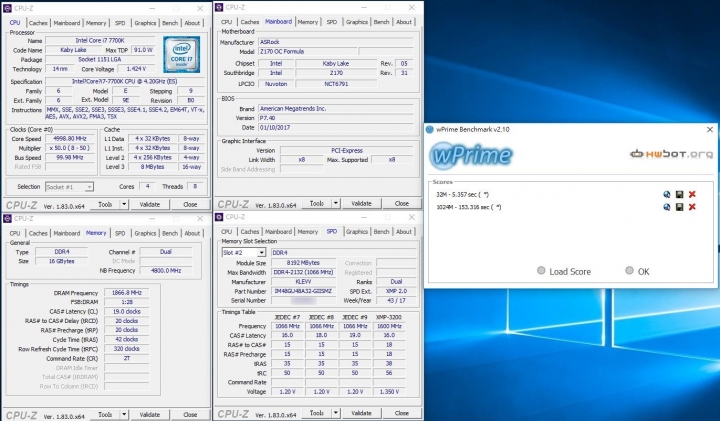Image resolution: width=720 pixels, height=421 pixels.
Task: Click CPU-Z app icon in CPU window titlebar
Action: coord(7,8)
